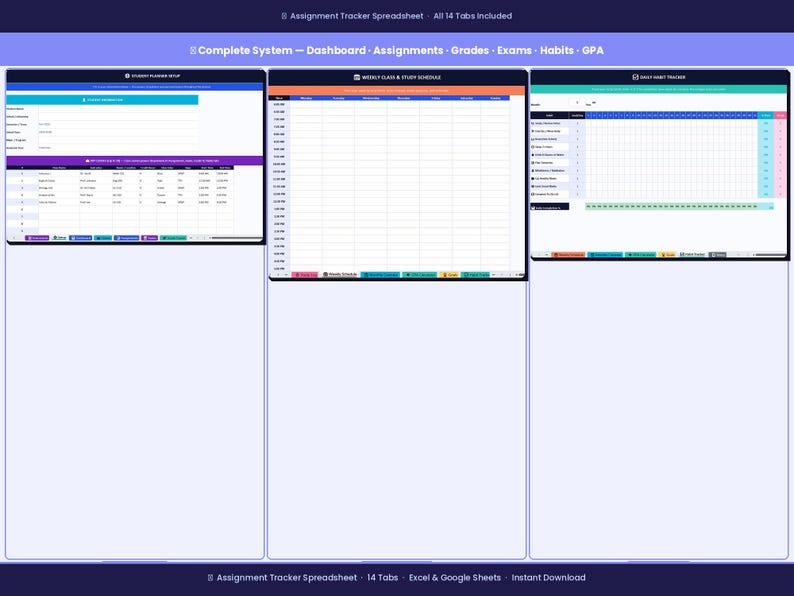Select Weekly Schedule tab in the middle sheet
This screenshot has width=794, height=596.
coord(340,274)
